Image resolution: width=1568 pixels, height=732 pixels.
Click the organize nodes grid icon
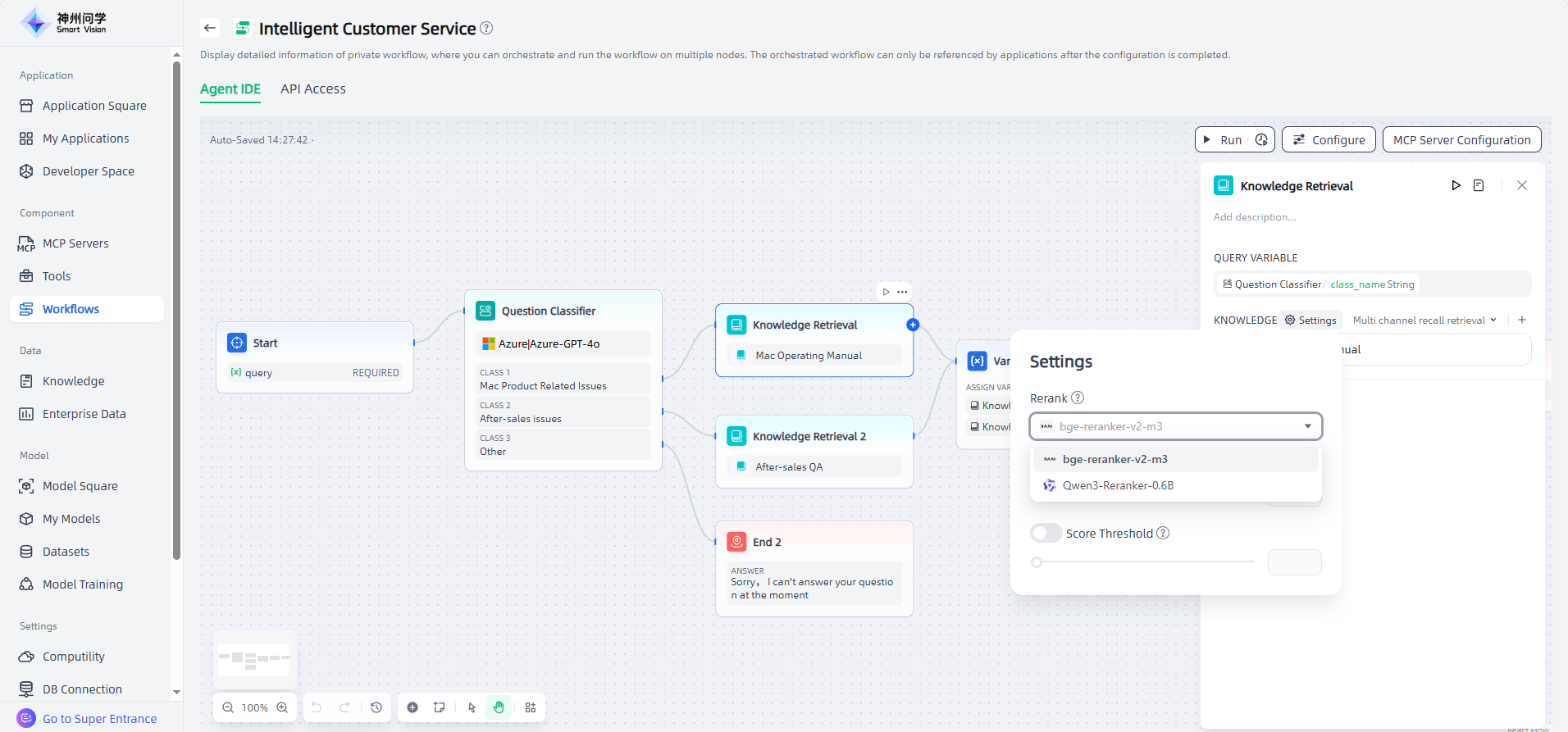[x=531, y=707]
